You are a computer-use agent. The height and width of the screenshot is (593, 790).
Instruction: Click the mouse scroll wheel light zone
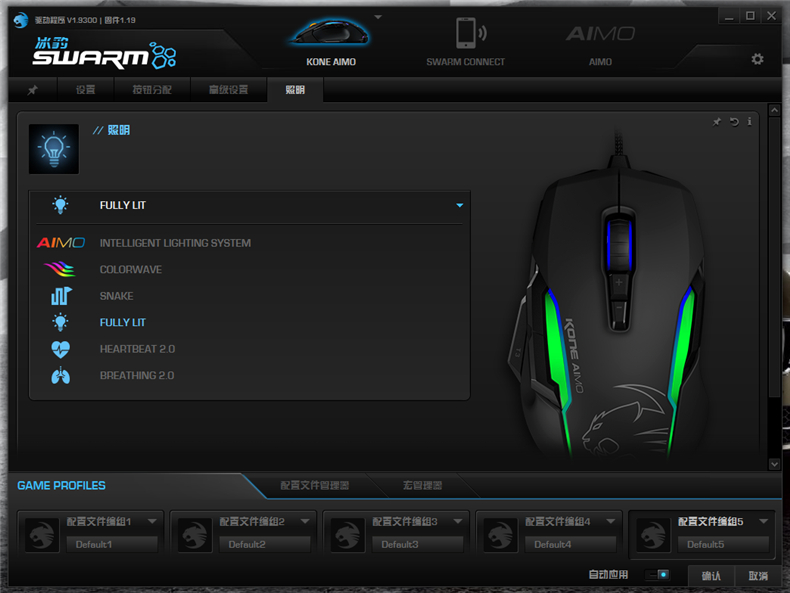tap(619, 244)
